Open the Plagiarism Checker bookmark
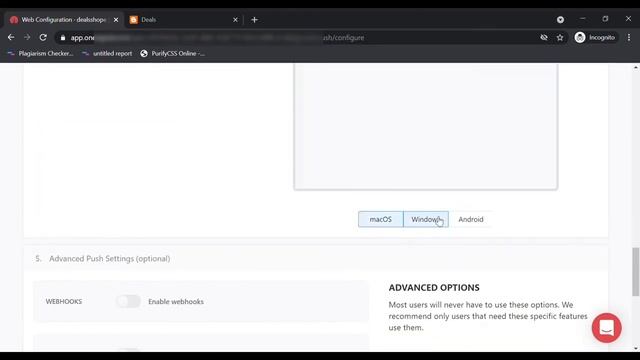 pyautogui.click(x=40, y=53)
